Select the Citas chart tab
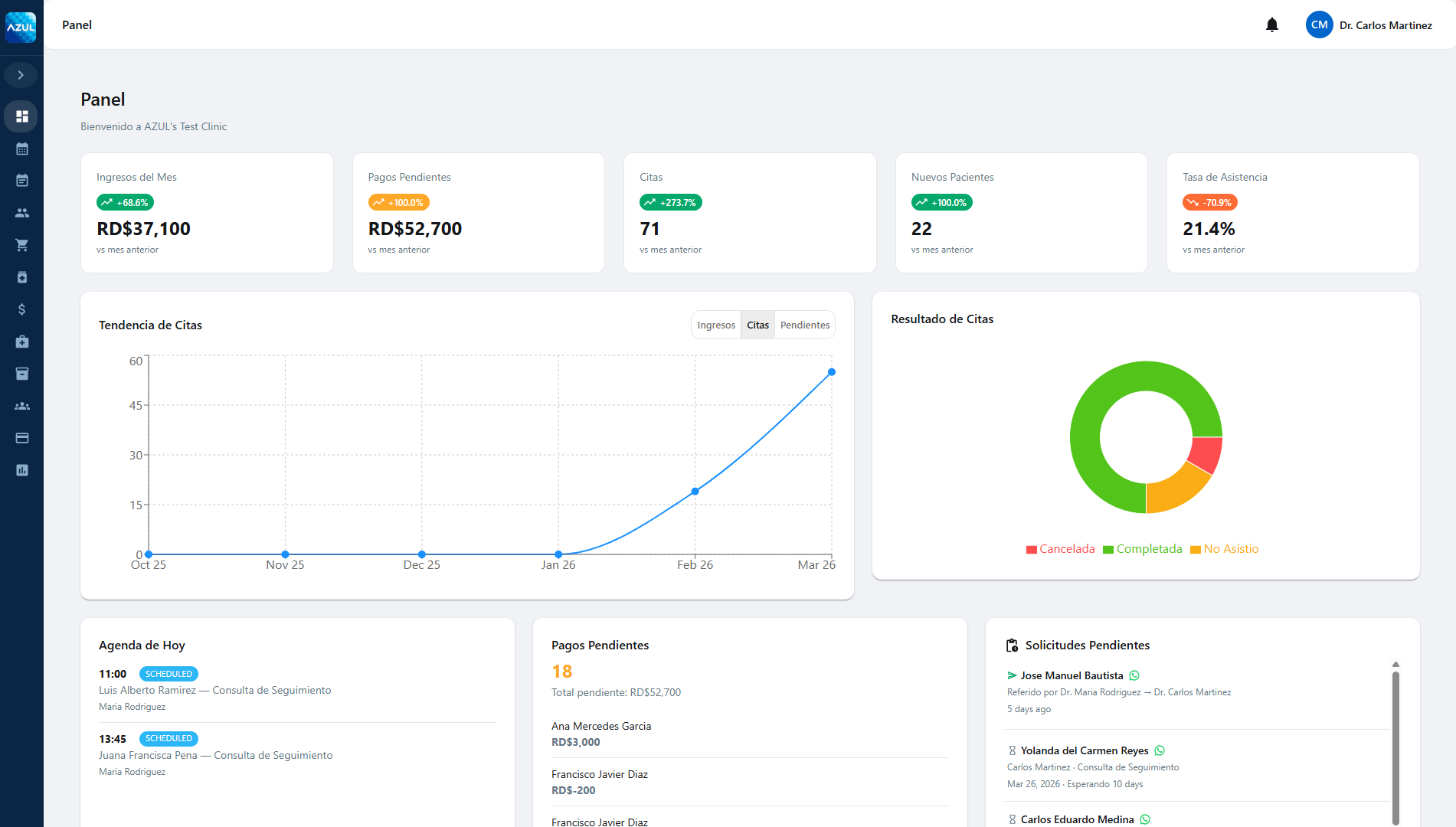Image resolution: width=1456 pixels, height=827 pixels. pos(757,325)
